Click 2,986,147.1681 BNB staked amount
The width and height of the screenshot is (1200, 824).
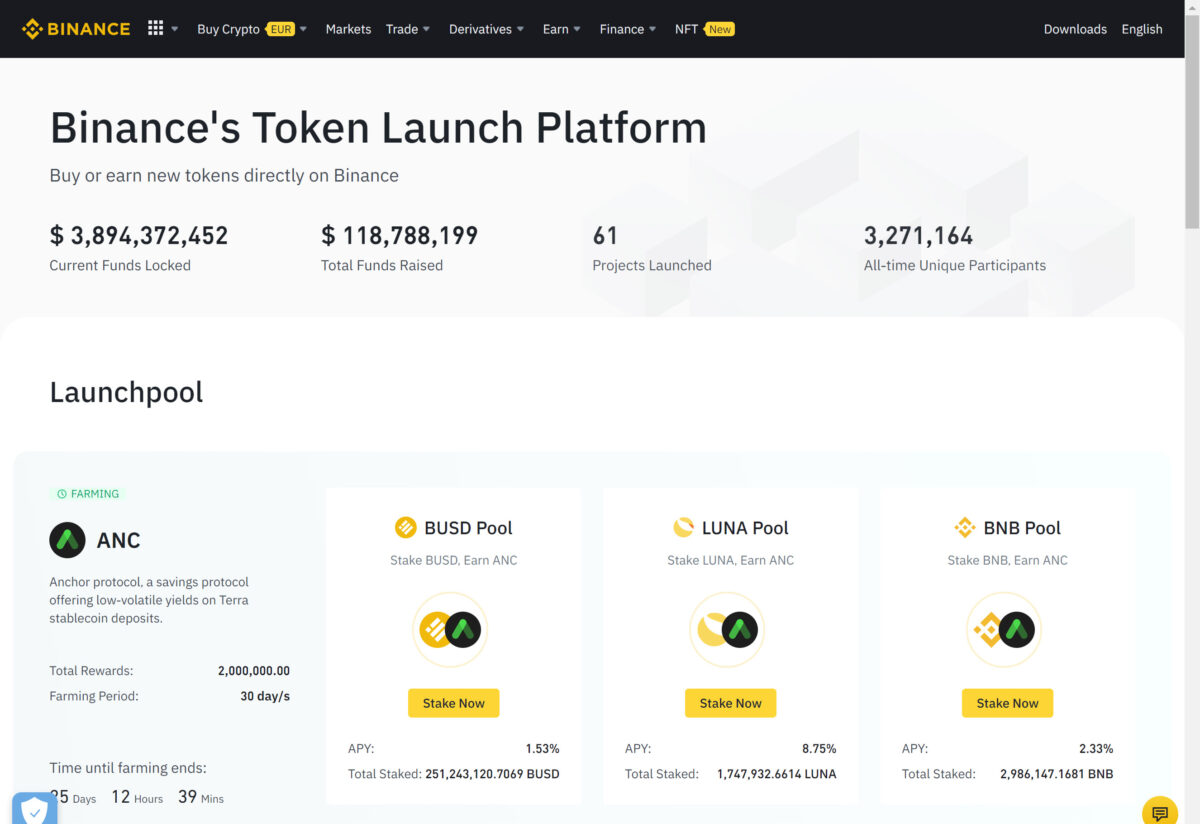pyautogui.click(x=1057, y=774)
